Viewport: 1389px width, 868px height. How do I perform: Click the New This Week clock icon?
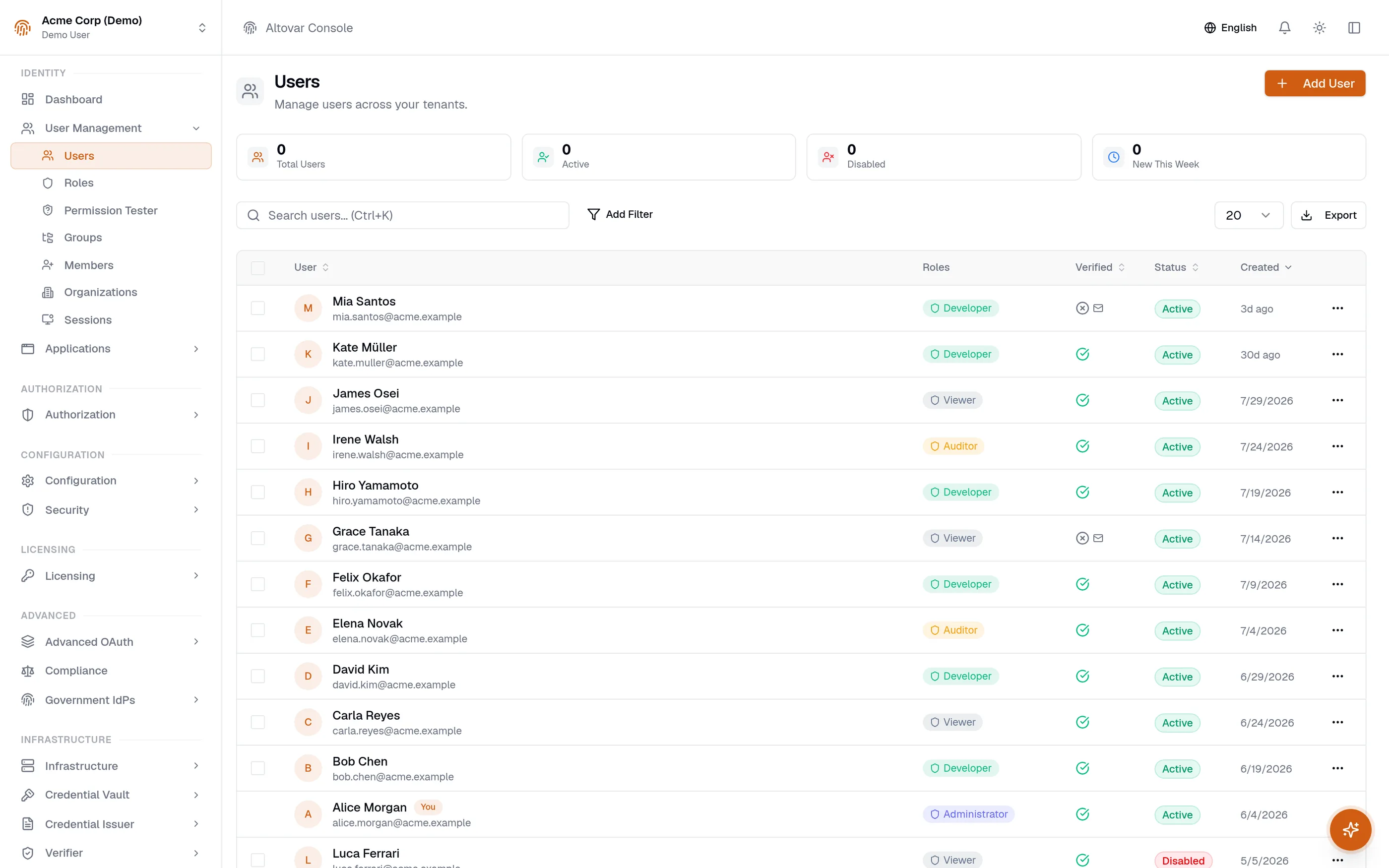(1114, 157)
